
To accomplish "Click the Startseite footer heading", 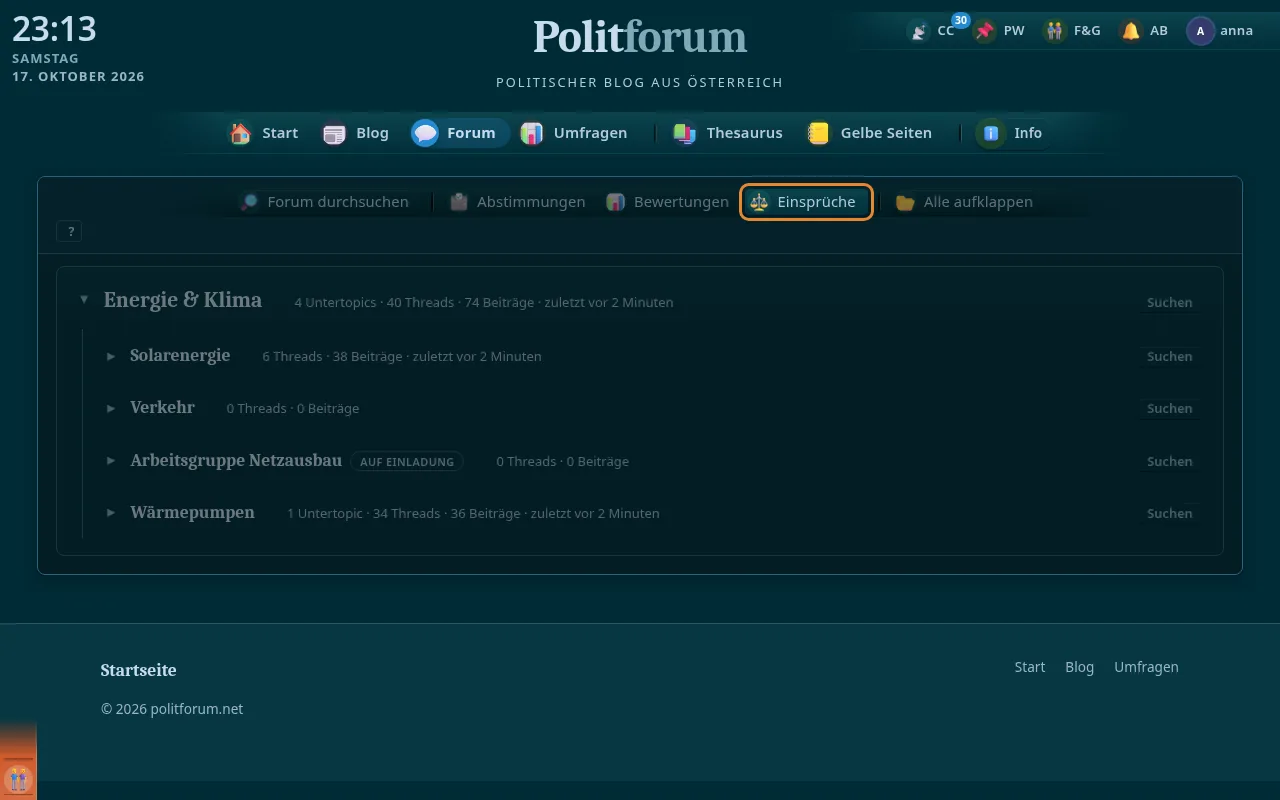I will tap(138, 670).
